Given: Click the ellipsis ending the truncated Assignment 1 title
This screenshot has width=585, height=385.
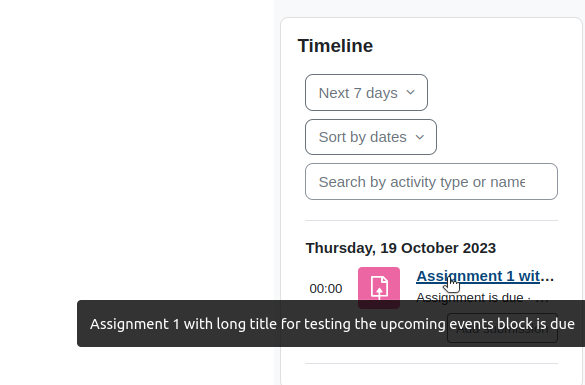Looking at the screenshot, I should 547,277.
